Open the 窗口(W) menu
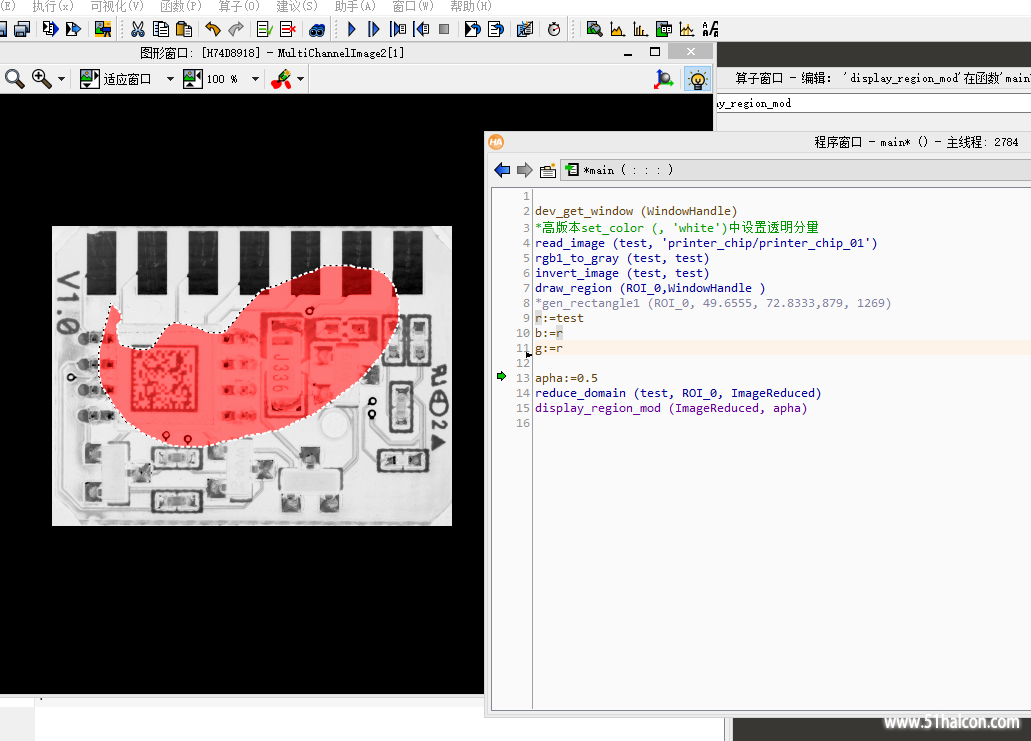Screen dimensions: 1031x741 (413, 7)
